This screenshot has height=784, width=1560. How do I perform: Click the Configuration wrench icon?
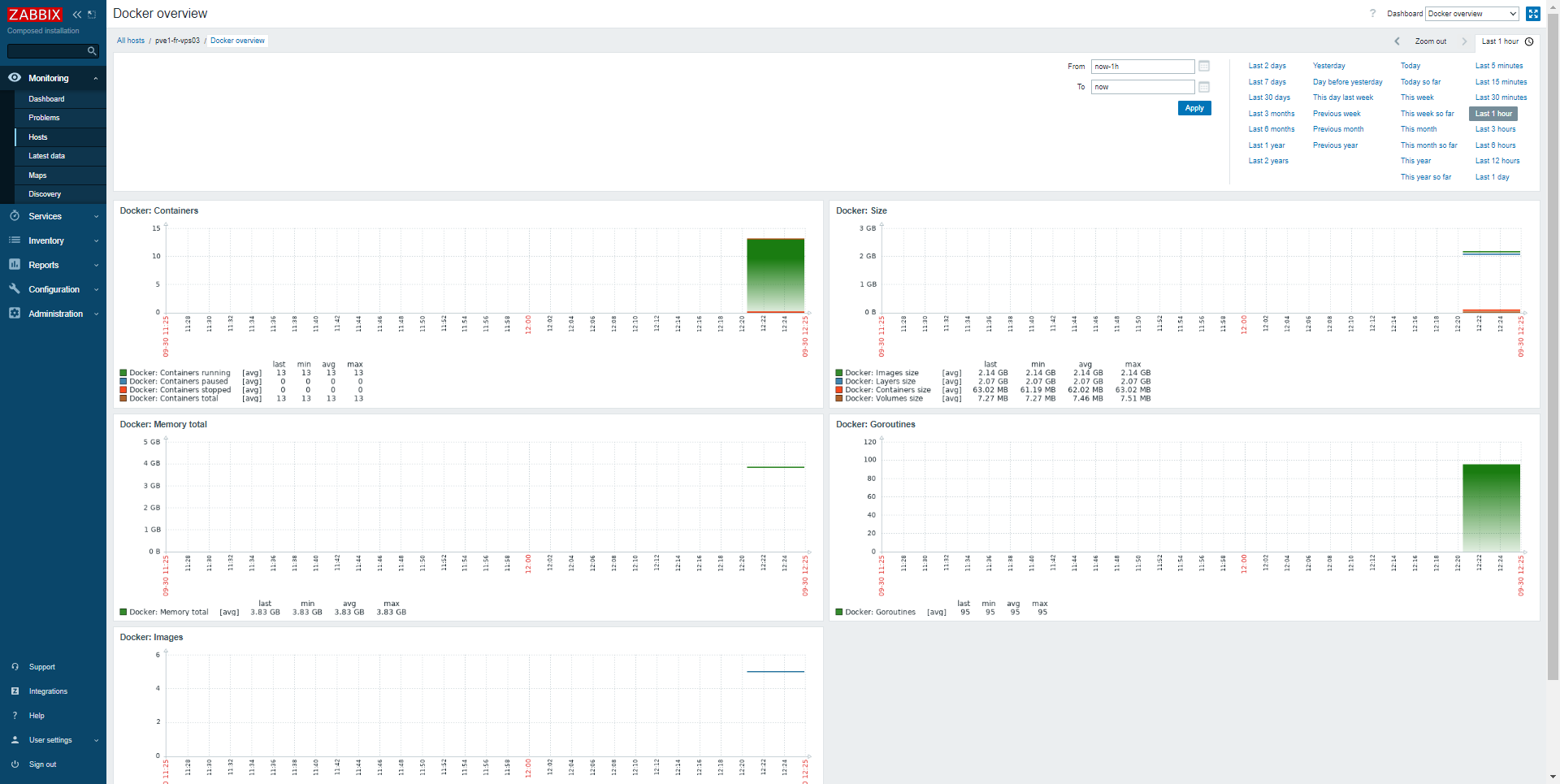point(15,289)
